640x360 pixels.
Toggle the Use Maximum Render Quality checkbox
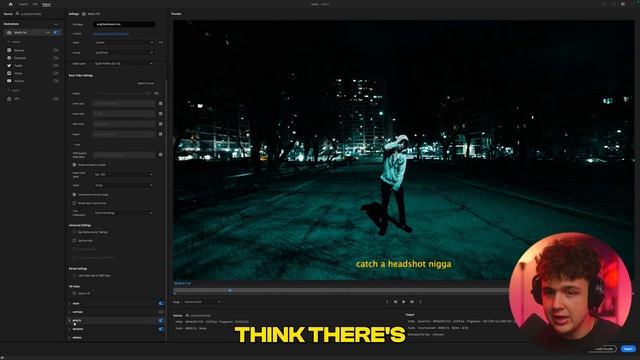pyautogui.click(x=74, y=195)
